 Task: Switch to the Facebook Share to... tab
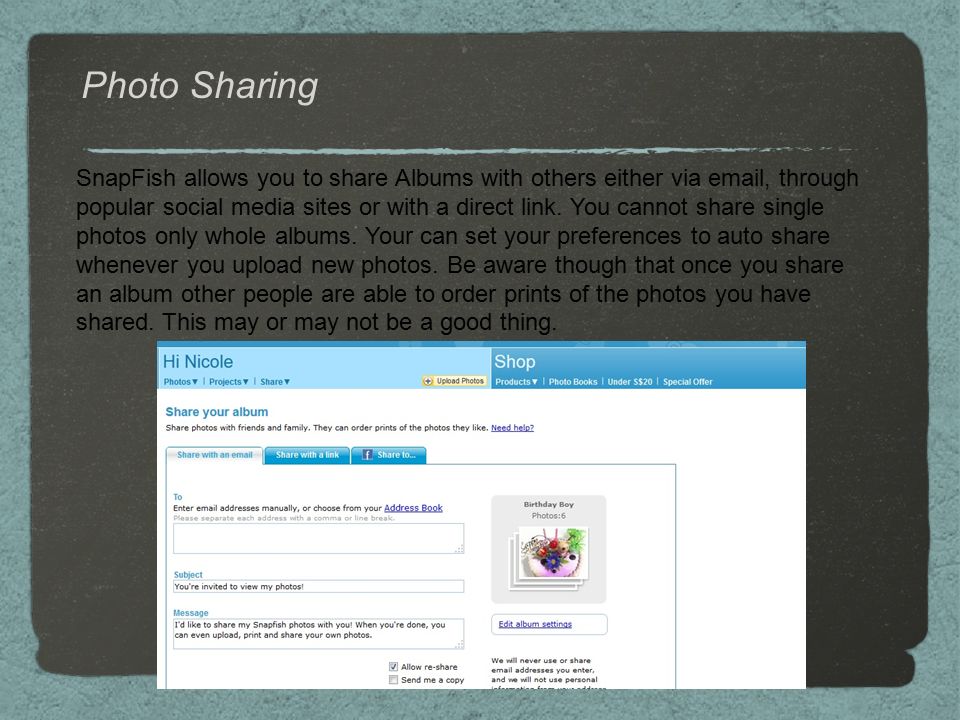pos(389,455)
